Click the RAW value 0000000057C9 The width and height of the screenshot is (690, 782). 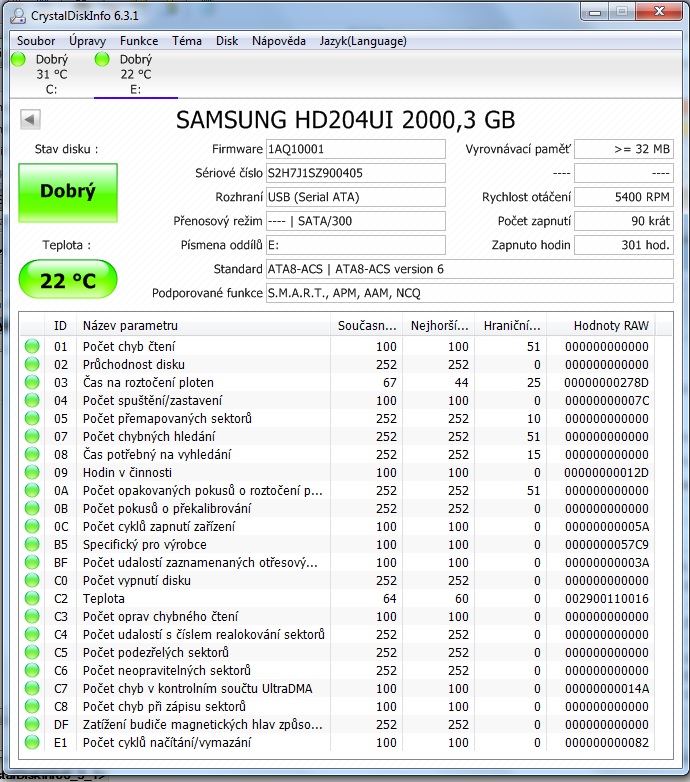click(607, 544)
